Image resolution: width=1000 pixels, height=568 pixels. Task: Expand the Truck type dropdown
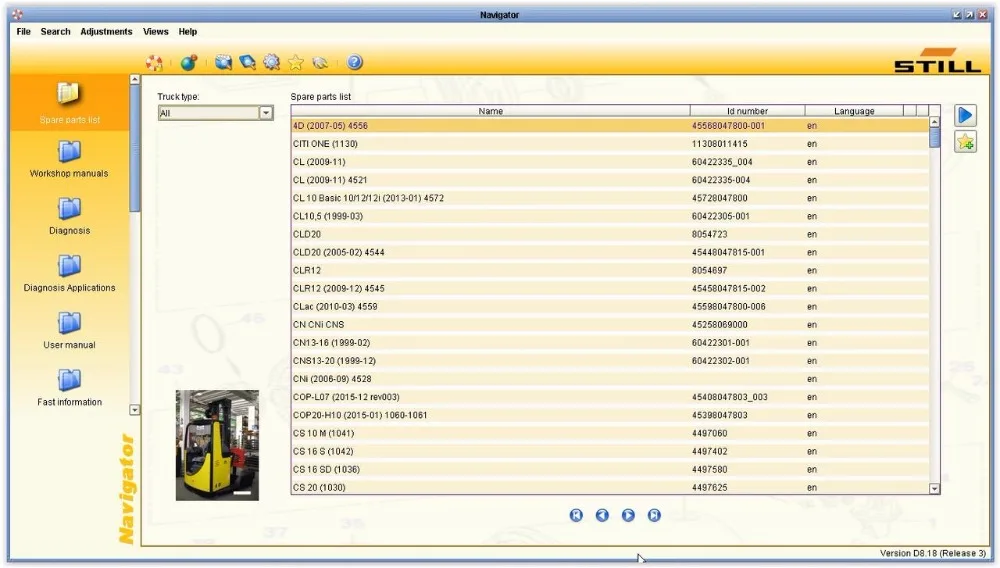266,113
